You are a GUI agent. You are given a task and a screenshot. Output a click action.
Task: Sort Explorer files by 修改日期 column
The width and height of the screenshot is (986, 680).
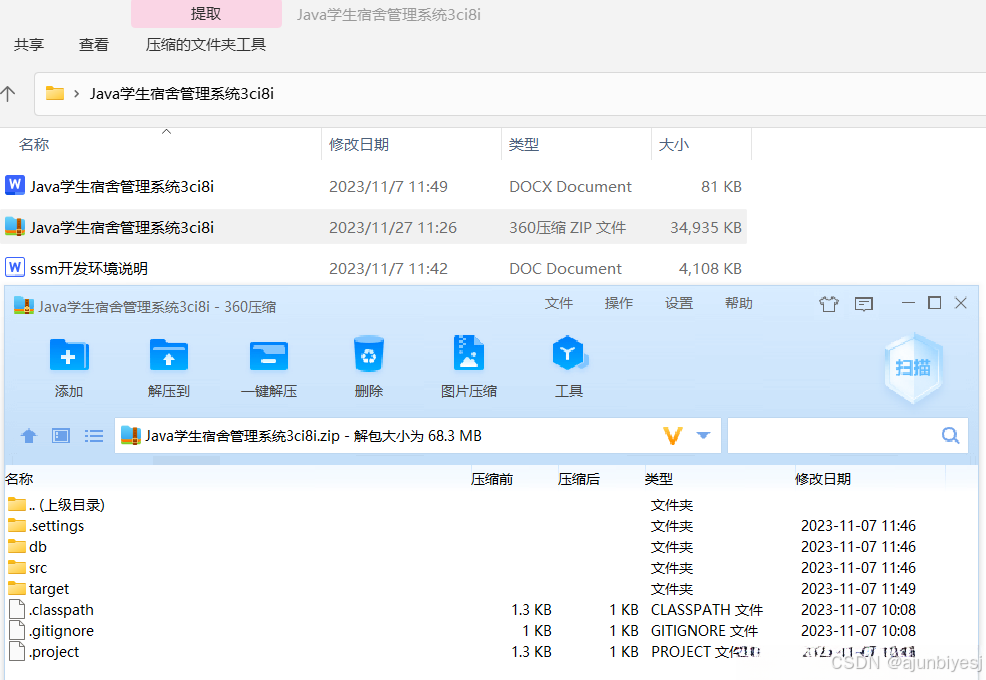click(359, 145)
